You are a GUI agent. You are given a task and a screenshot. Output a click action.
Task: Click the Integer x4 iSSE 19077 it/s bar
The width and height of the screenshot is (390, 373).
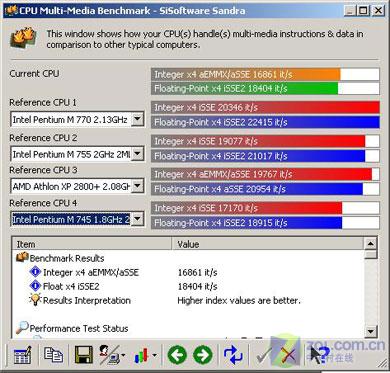258,141
